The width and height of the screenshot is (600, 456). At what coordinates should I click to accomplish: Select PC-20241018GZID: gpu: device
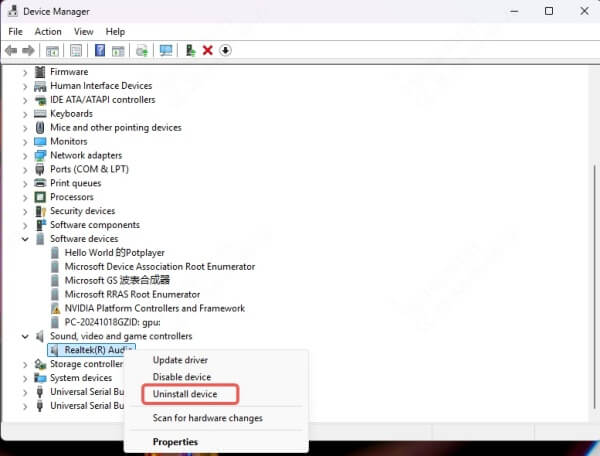coord(112,322)
